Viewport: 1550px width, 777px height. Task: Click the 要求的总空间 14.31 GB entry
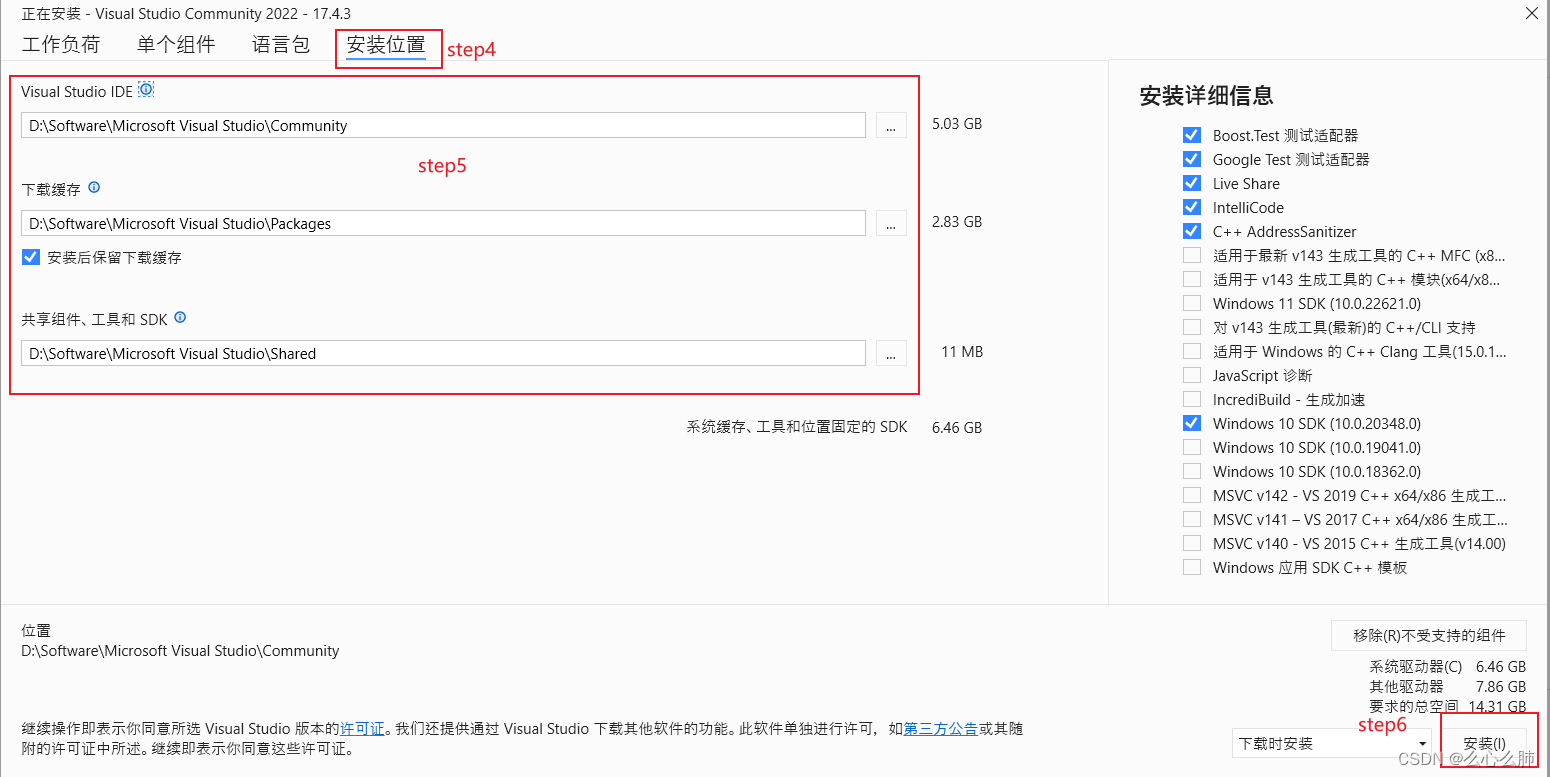coord(1448,706)
